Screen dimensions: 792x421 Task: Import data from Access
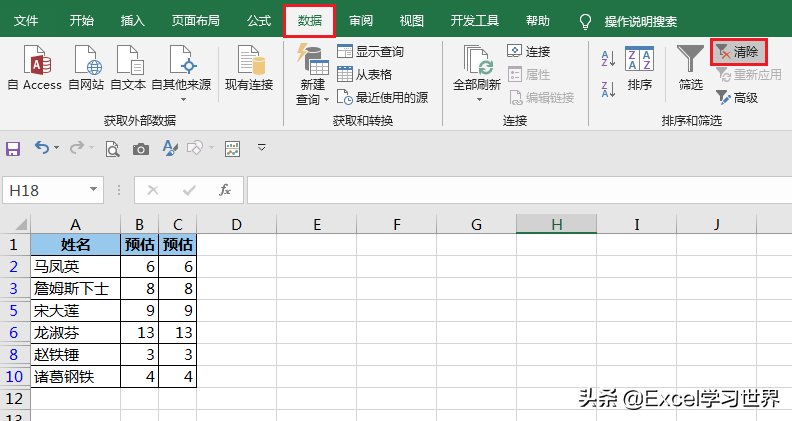(35, 67)
